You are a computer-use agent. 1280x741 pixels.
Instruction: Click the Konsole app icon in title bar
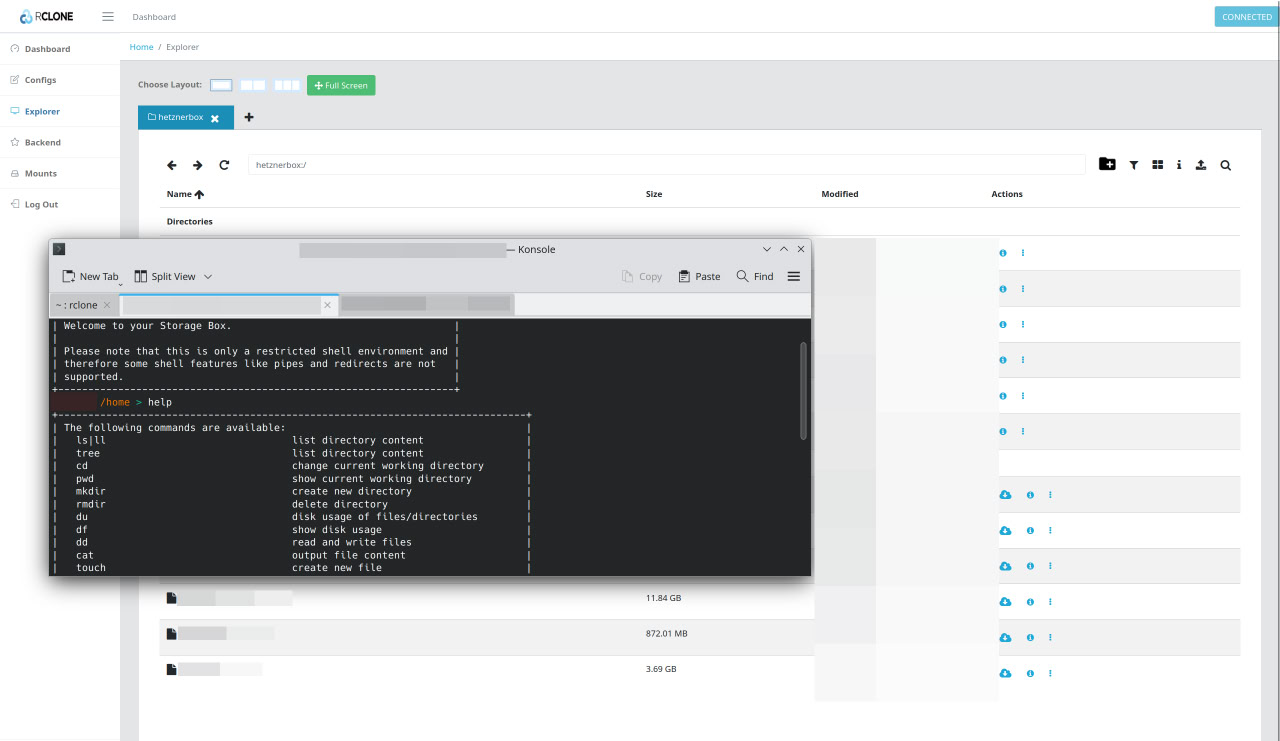(59, 249)
